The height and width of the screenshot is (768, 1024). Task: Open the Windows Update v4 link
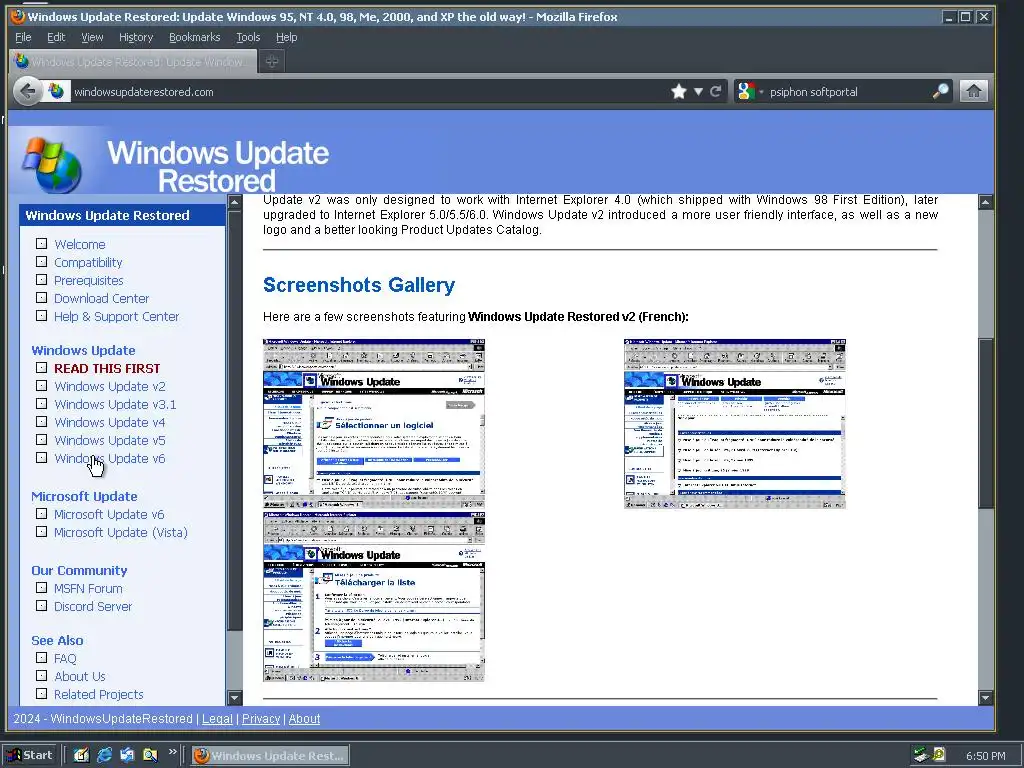click(110, 423)
